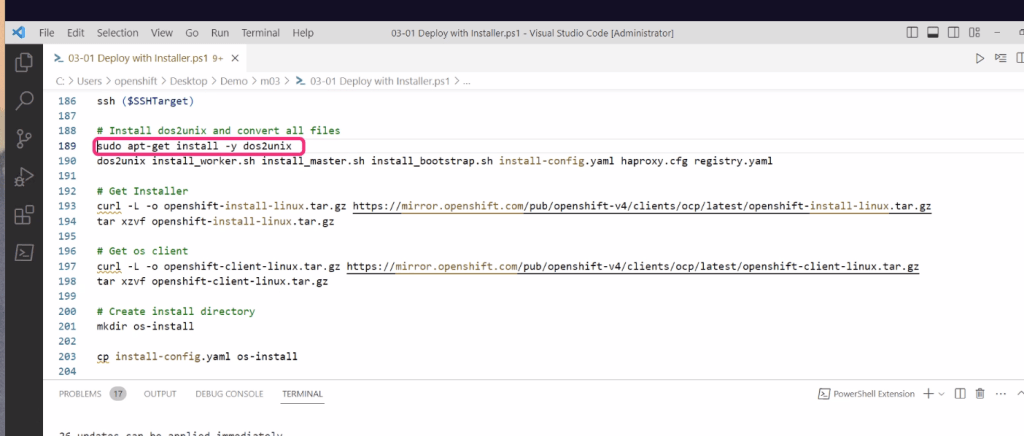Click 'cp install-config.yaml os-install' line

[197, 357]
